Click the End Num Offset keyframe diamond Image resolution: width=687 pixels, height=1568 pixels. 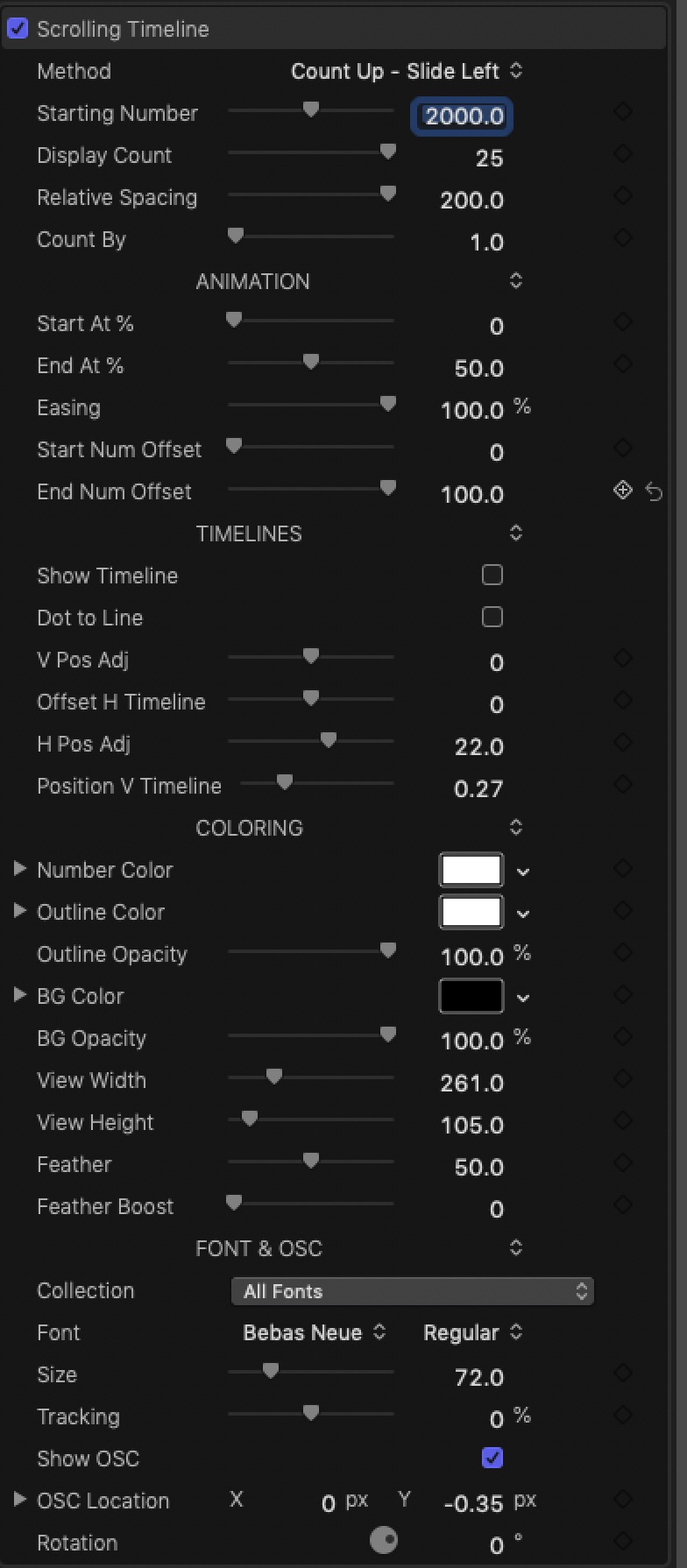point(623,491)
